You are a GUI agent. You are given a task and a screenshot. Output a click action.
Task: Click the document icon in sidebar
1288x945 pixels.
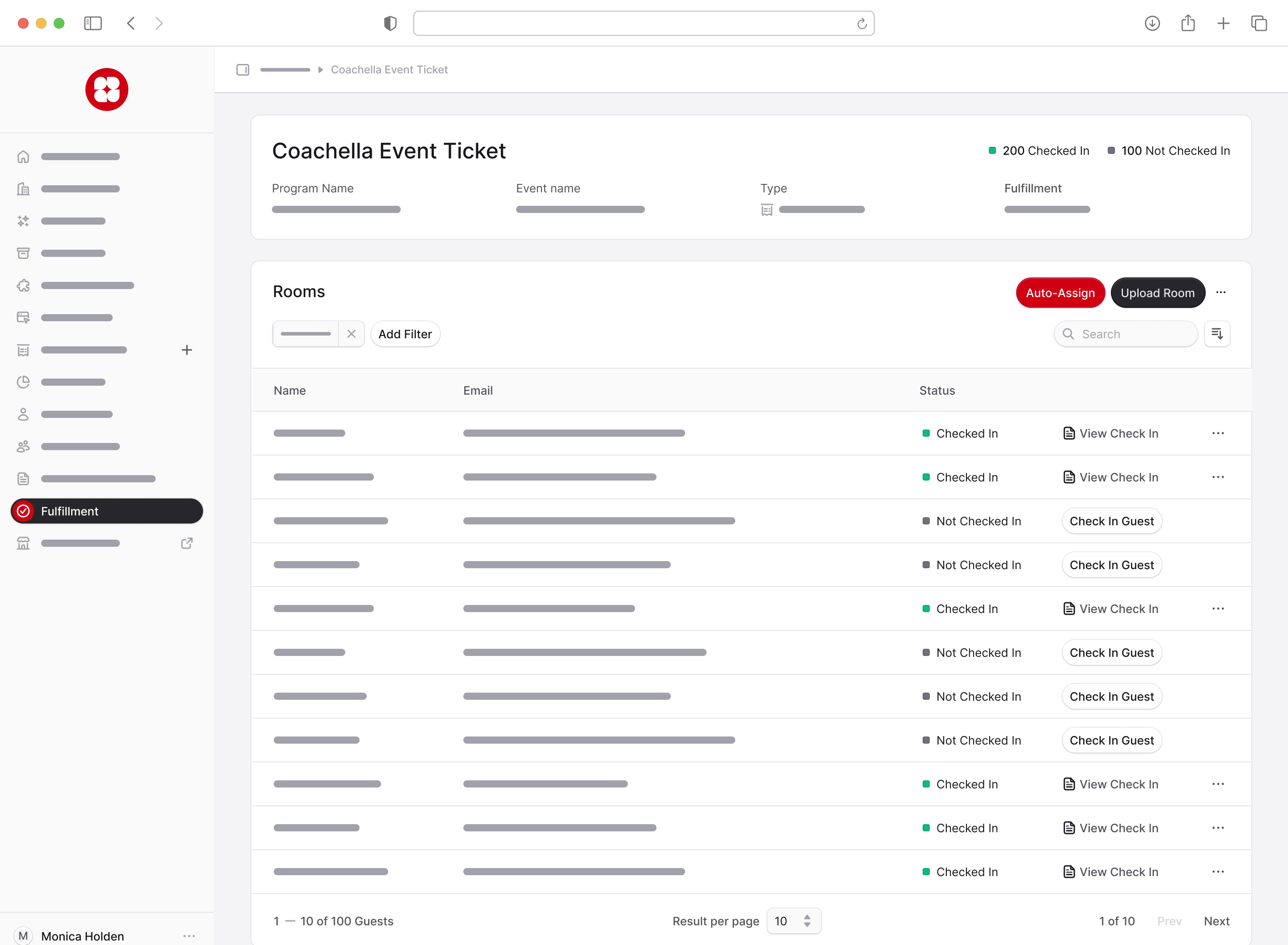23,479
